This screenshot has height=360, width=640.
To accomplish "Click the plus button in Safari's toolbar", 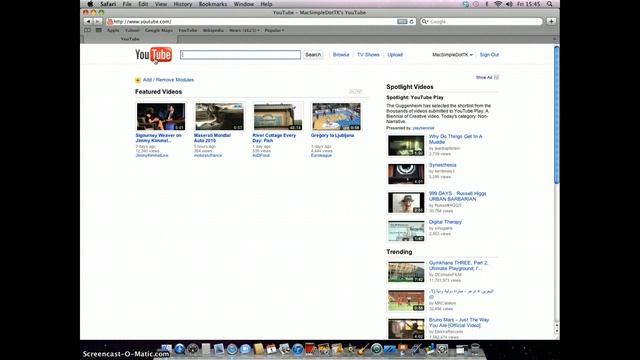I will [551, 21].
